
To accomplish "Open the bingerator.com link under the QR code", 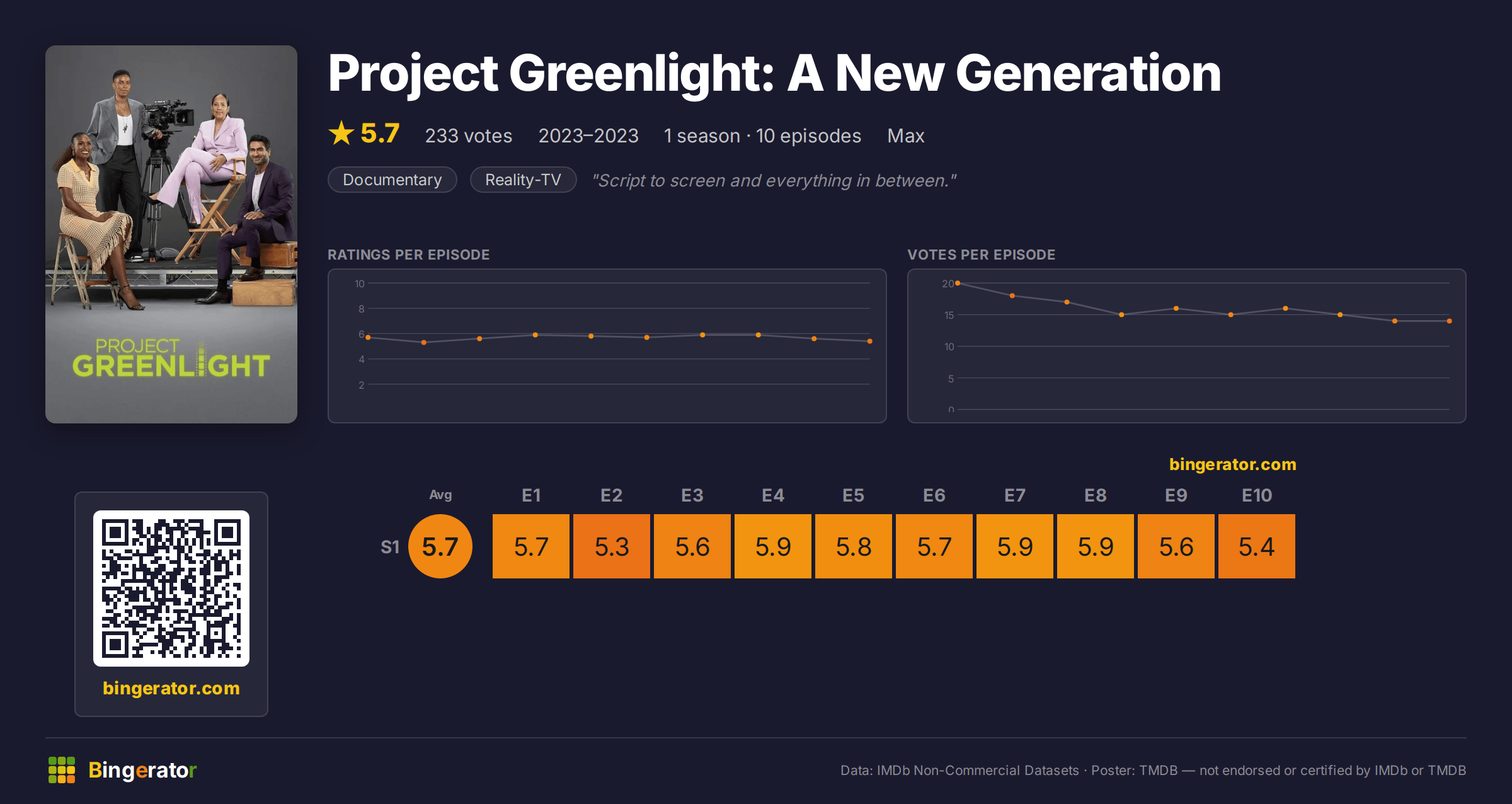I will (x=171, y=688).
